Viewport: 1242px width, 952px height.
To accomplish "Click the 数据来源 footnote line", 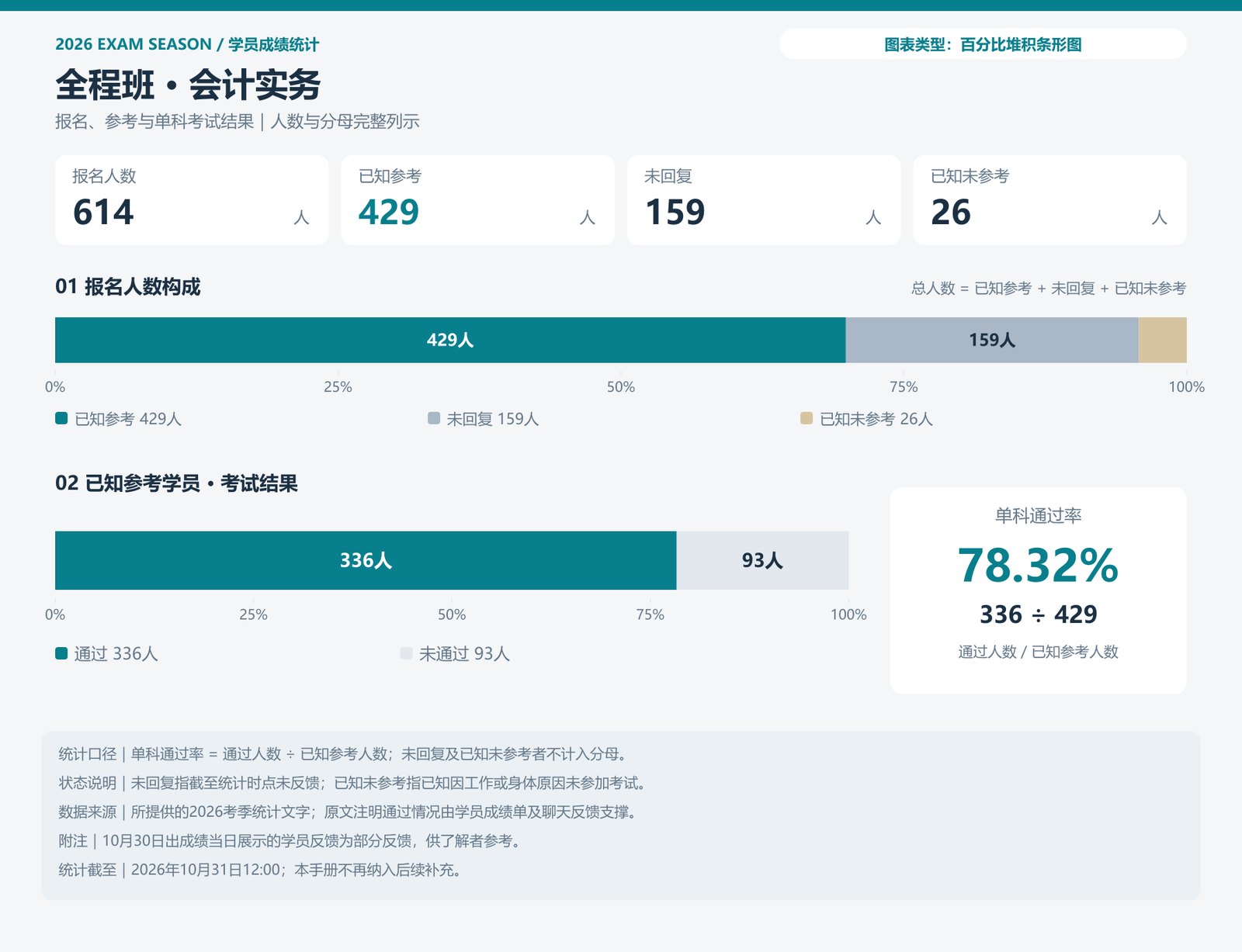I will [x=349, y=812].
